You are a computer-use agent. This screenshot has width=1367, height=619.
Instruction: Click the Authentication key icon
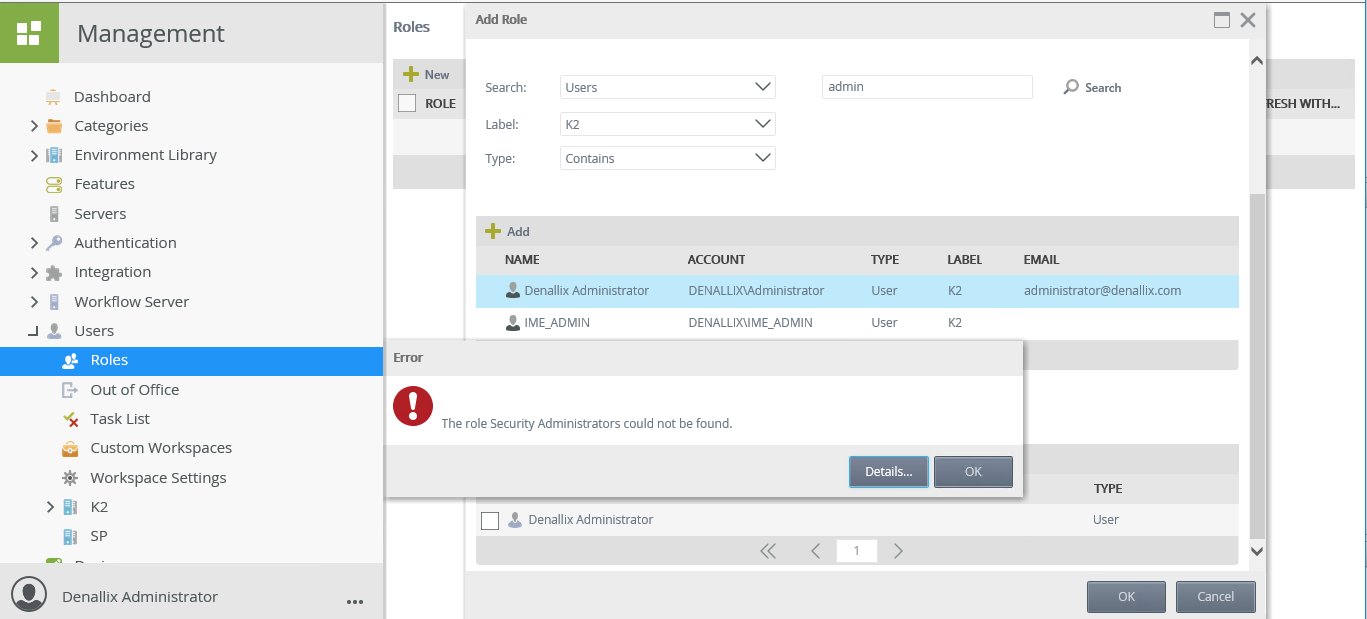[x=54, y=243]
